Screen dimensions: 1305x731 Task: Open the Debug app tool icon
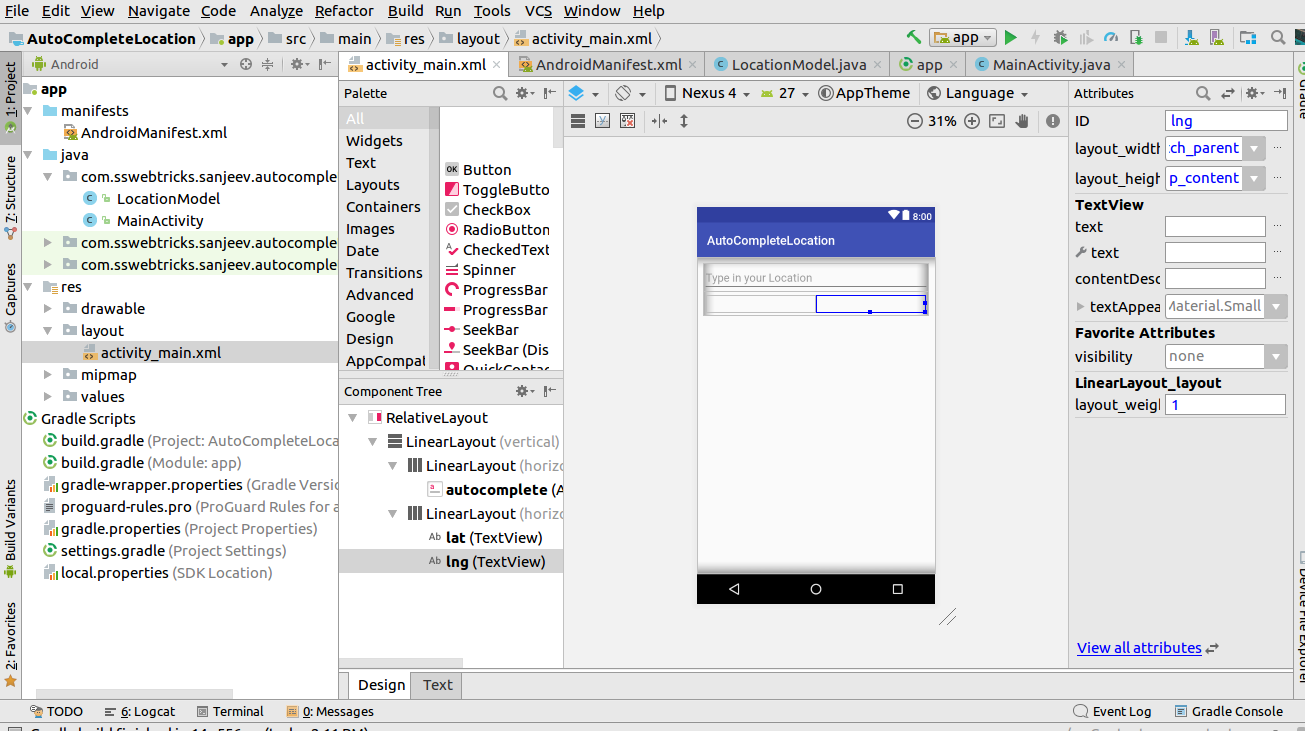pos(1059,36)
